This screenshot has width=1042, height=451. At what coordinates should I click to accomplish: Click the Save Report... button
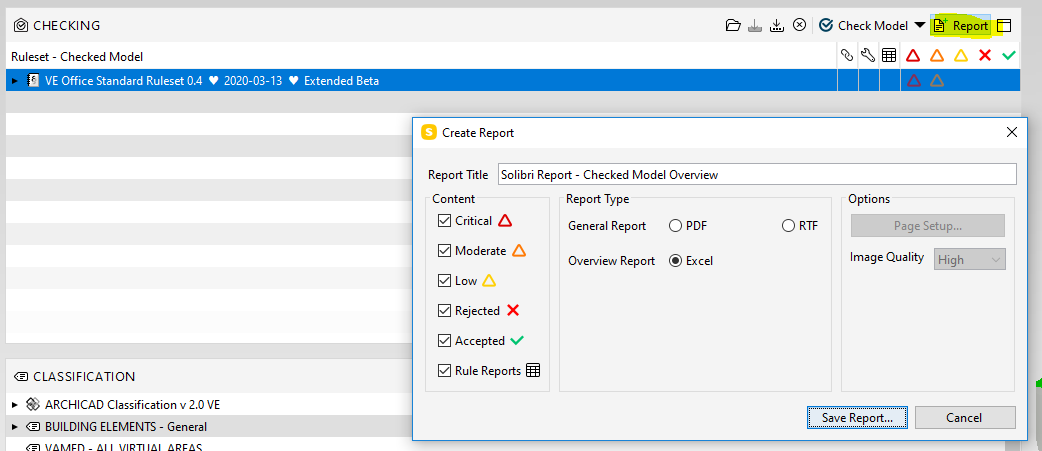tap(857, 418)
